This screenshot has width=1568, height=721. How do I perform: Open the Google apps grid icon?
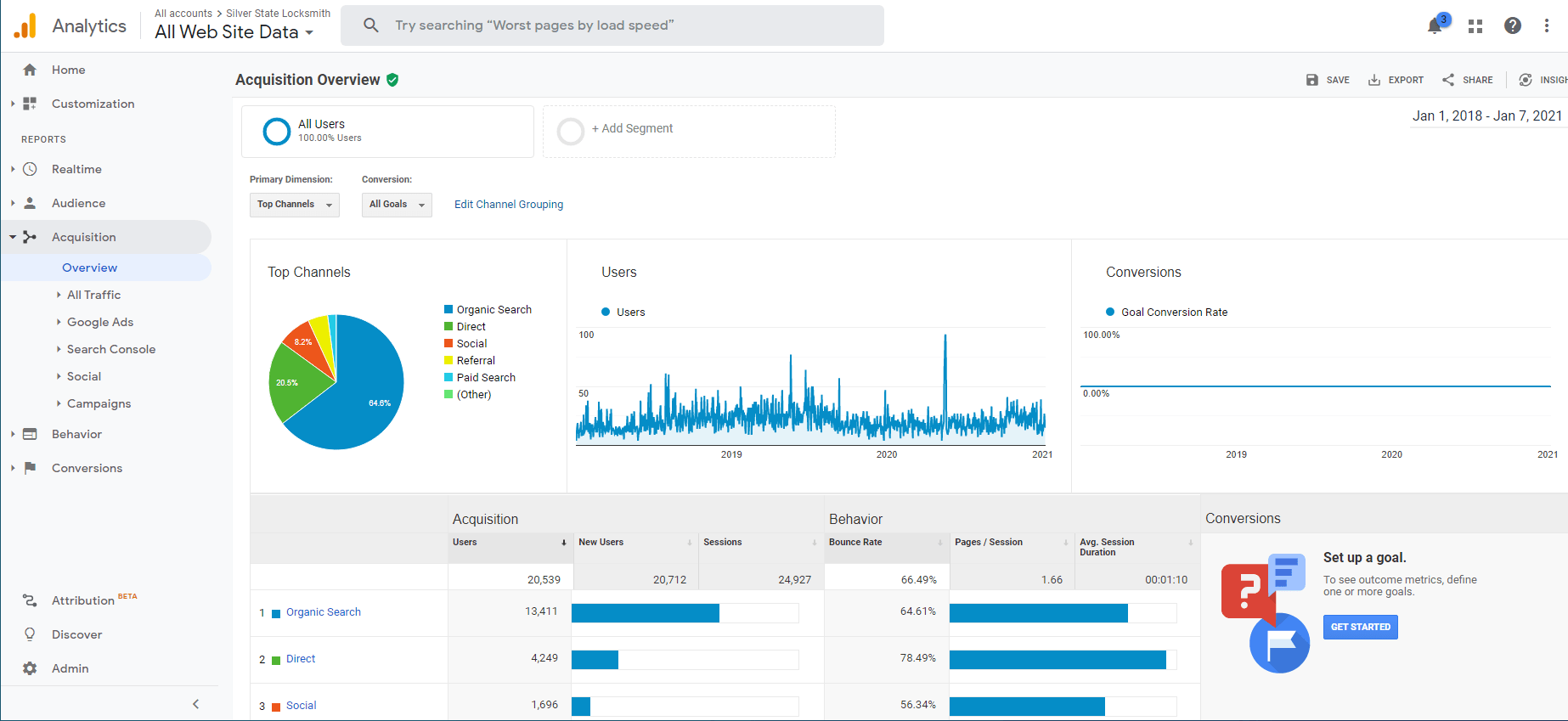pyautogui.click(x=1475, y=26)
